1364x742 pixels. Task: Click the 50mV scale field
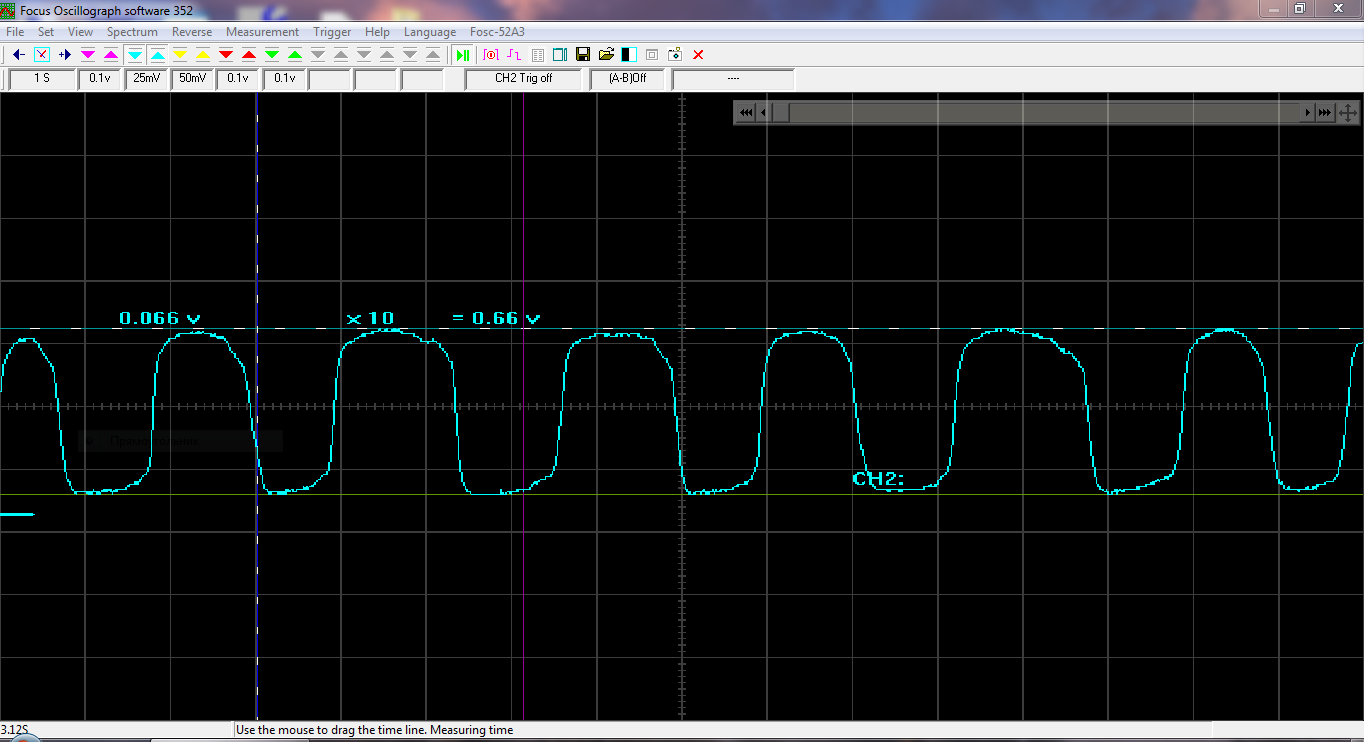click(x=193, y=78)
